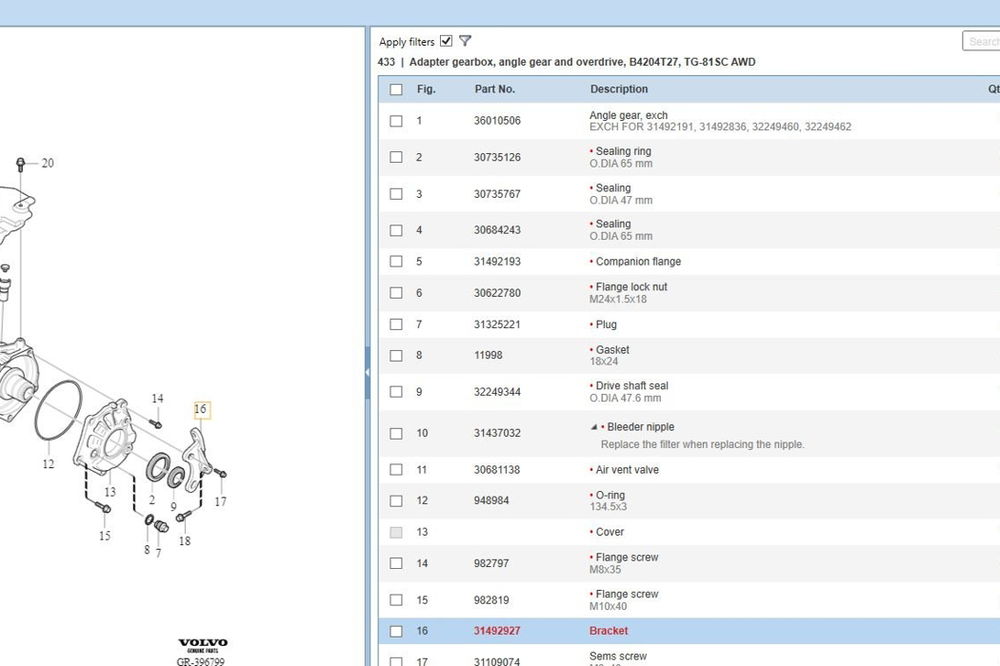
Task: Click O-ring callout 12 in the diagram
Action: [x=48, y=464]
